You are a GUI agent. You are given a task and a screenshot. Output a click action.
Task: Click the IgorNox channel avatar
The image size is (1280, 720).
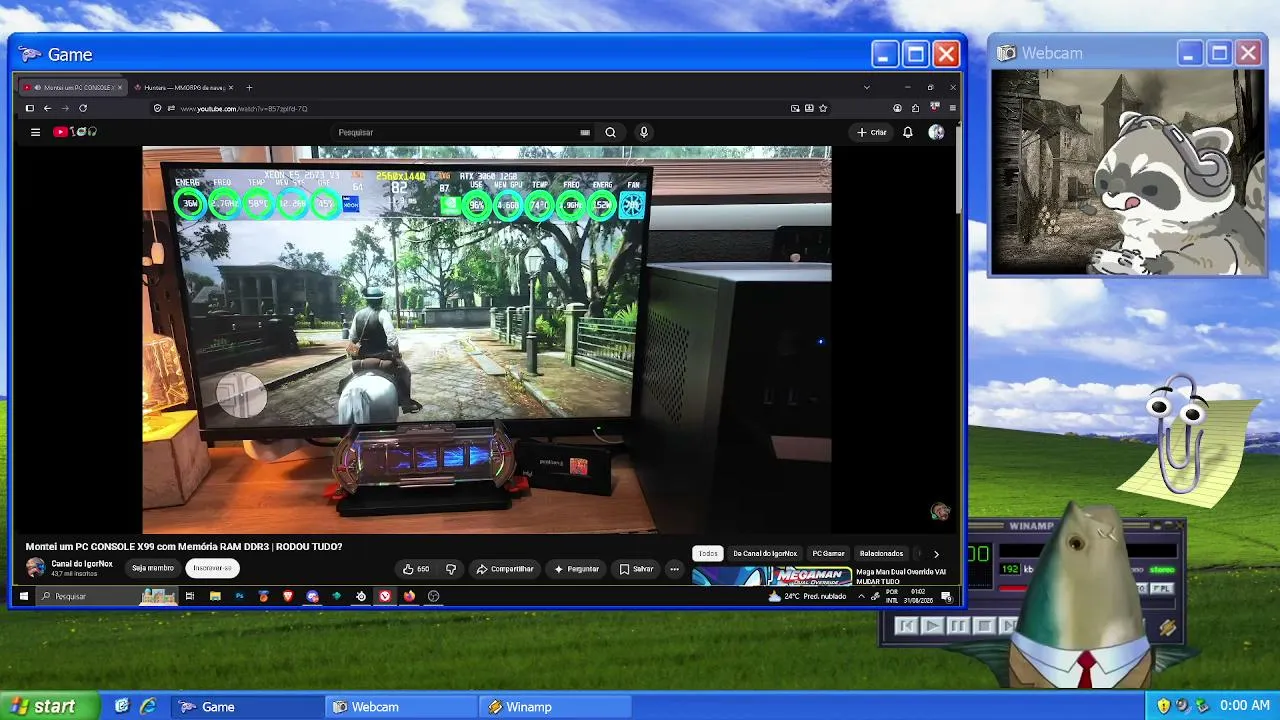click(35, 568)
